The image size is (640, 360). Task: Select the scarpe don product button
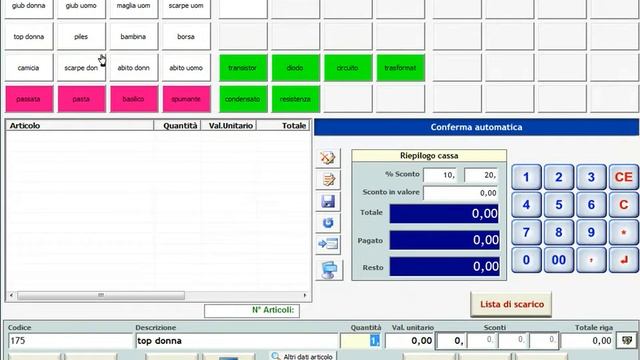(81, 68)
